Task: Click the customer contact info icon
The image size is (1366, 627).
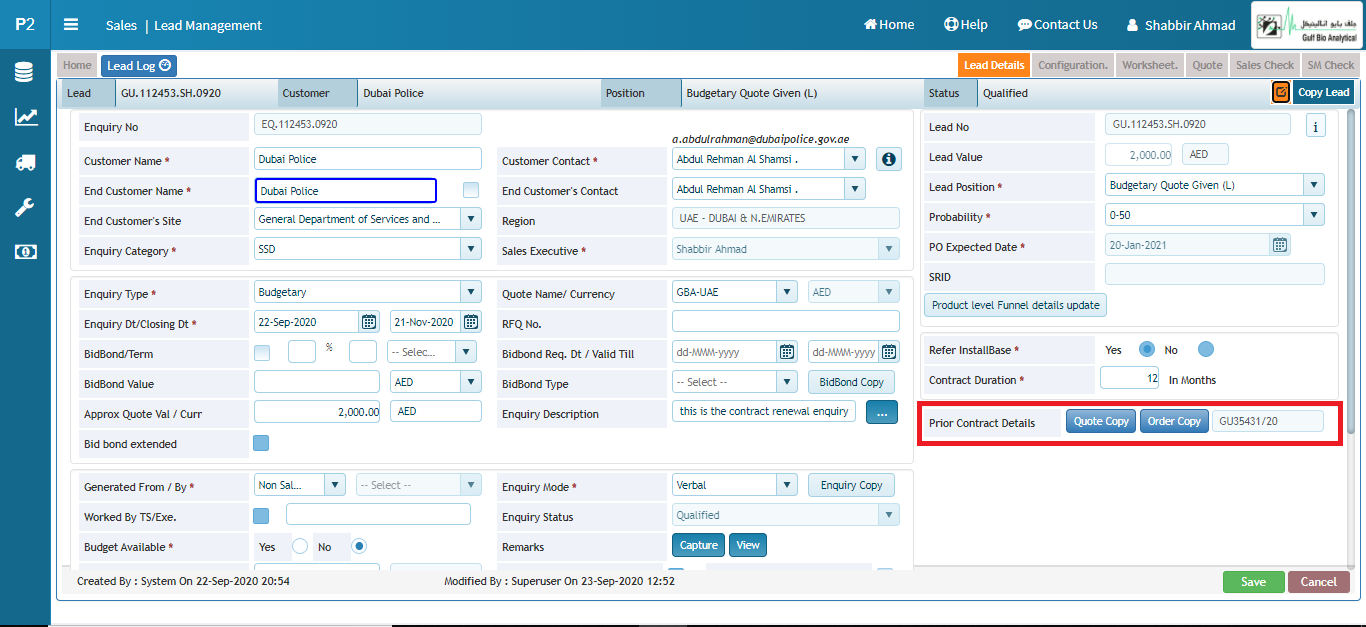Action: tap(888, 159)
